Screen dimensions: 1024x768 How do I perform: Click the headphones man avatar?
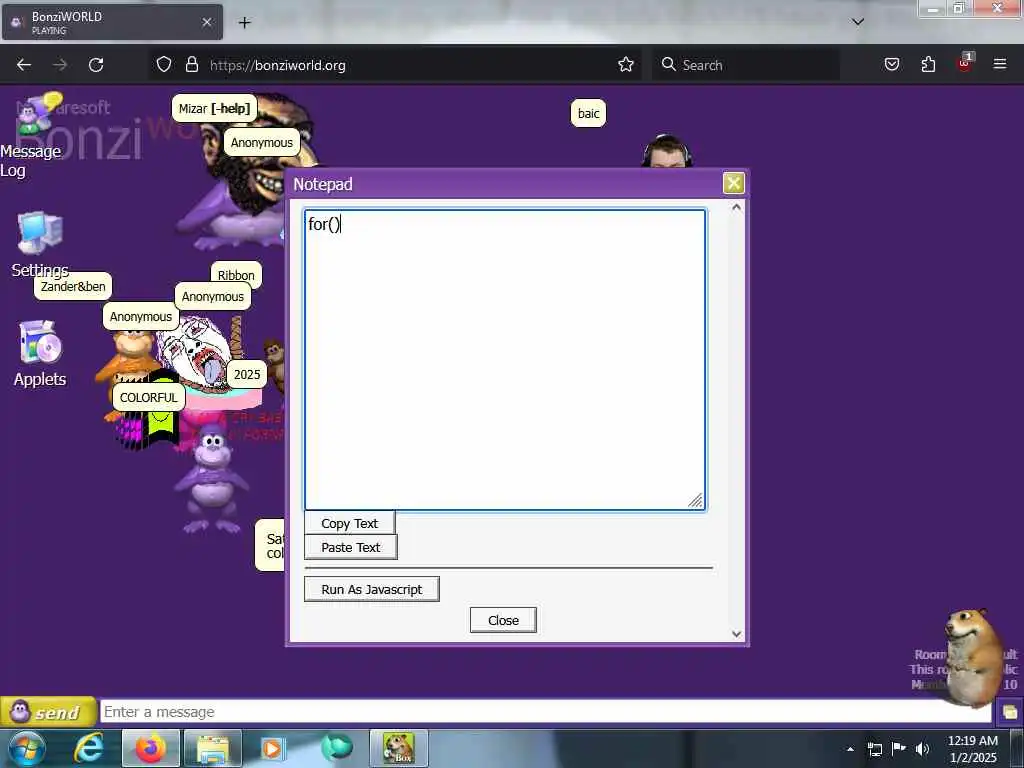(x=667, y=151)
